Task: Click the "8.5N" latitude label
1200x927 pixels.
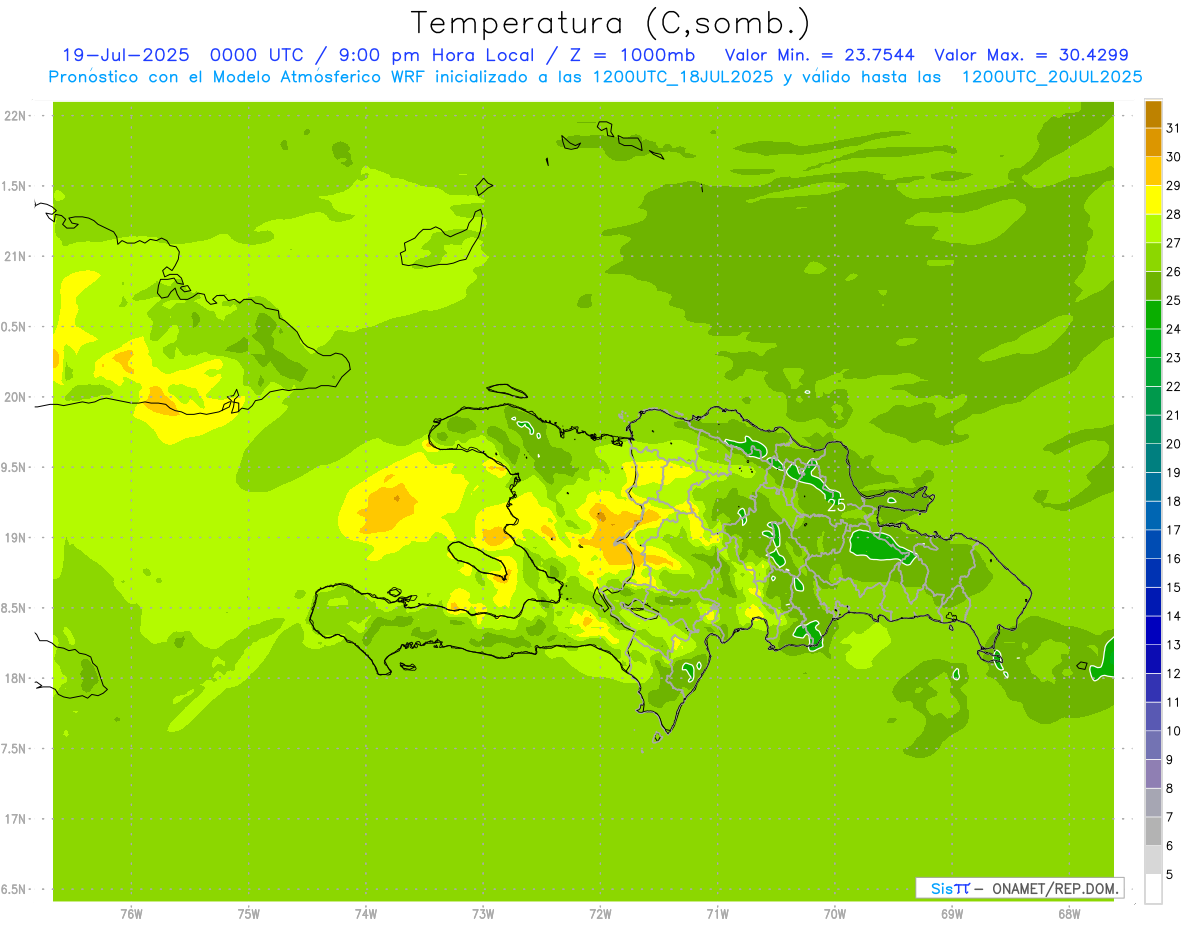Action: point(15,608)
